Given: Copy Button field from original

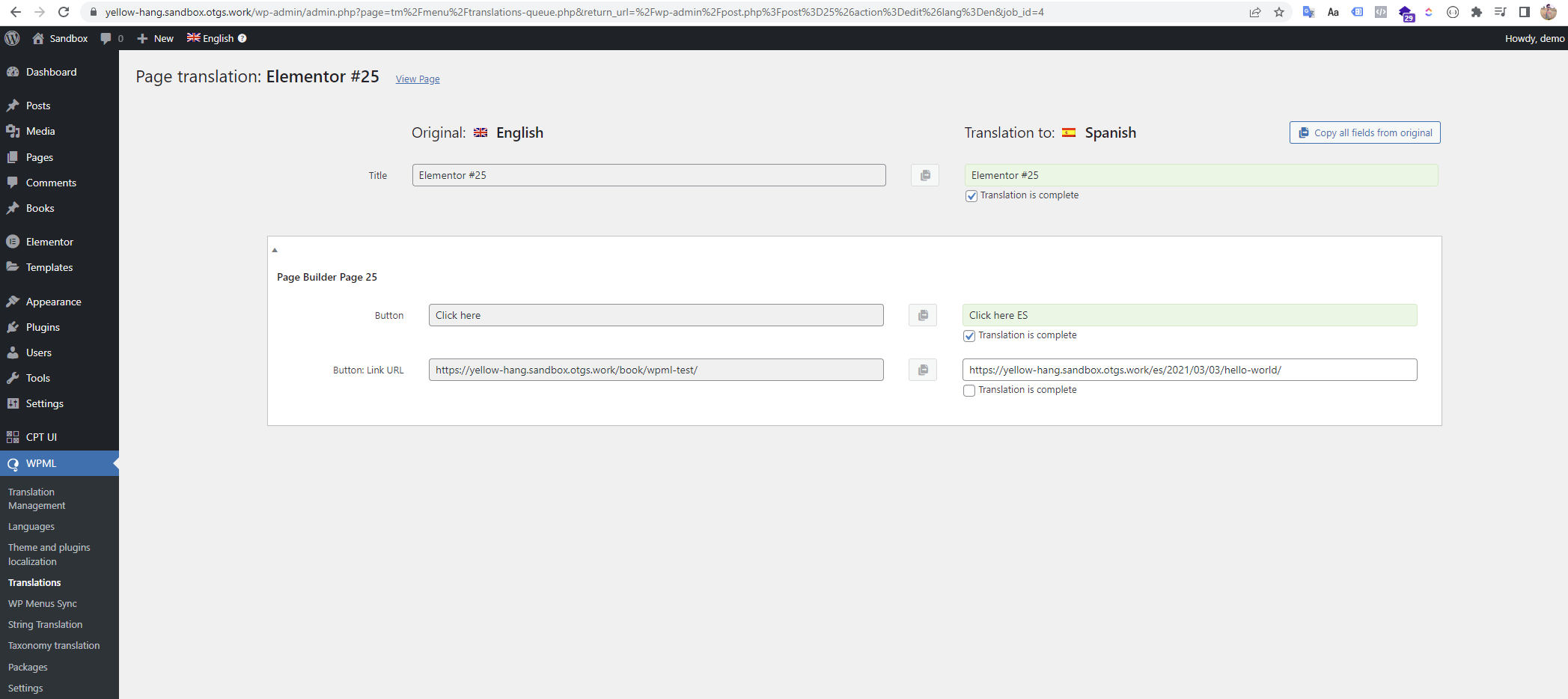Looking at the screenshot, I should tap(923, 315).
